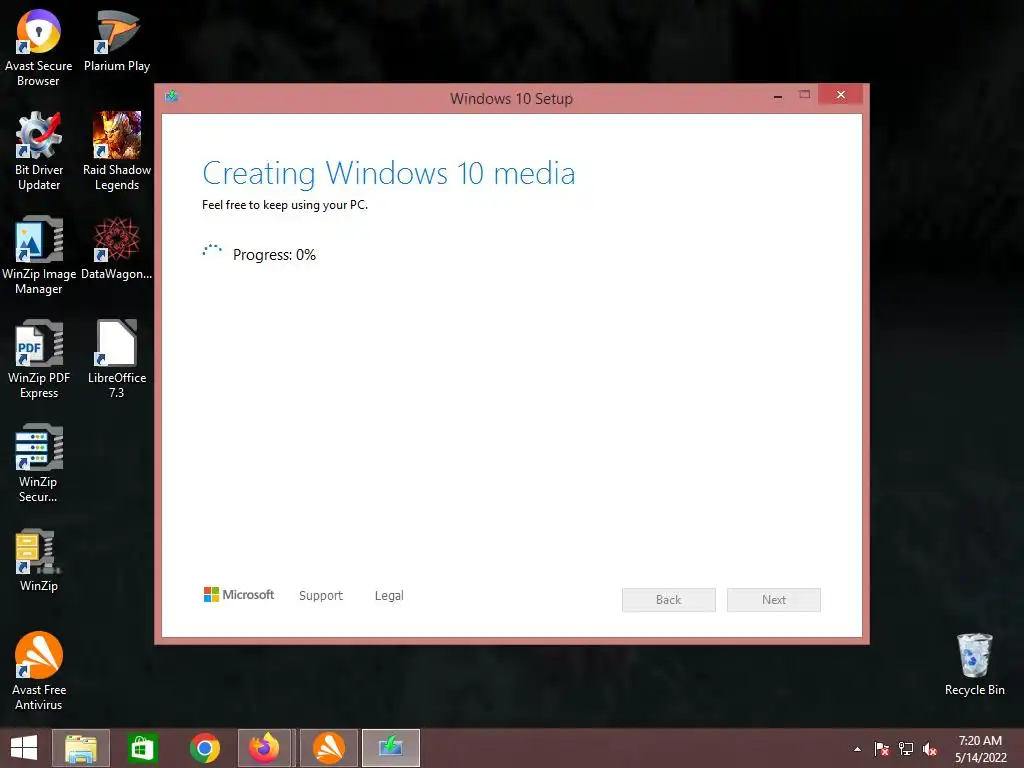Select WinZip PDF Express shortcut
The image size is (1024, 768).
[39, 359]
